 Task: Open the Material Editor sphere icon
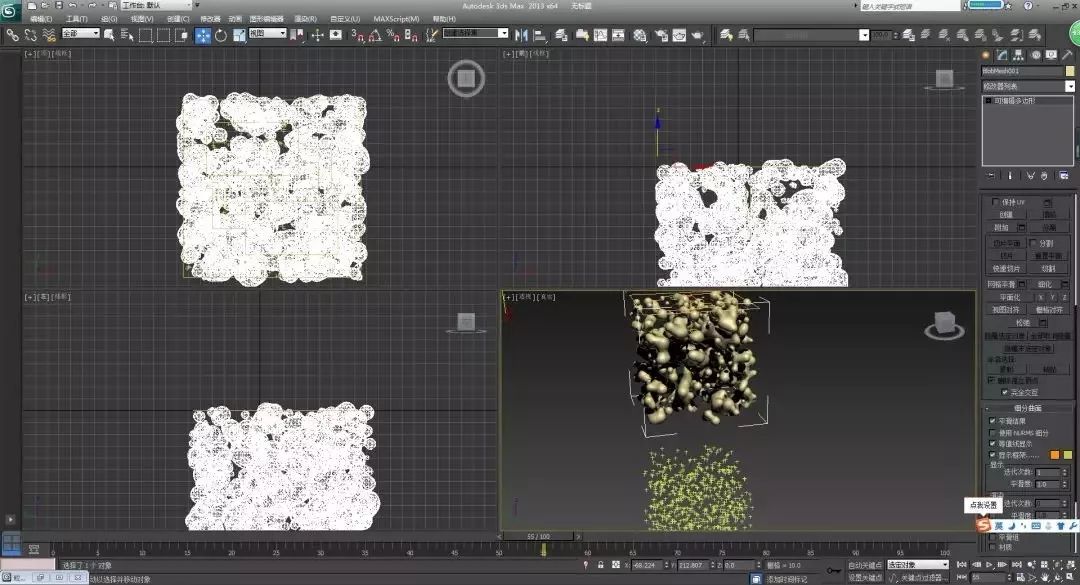tap(640, 34)
